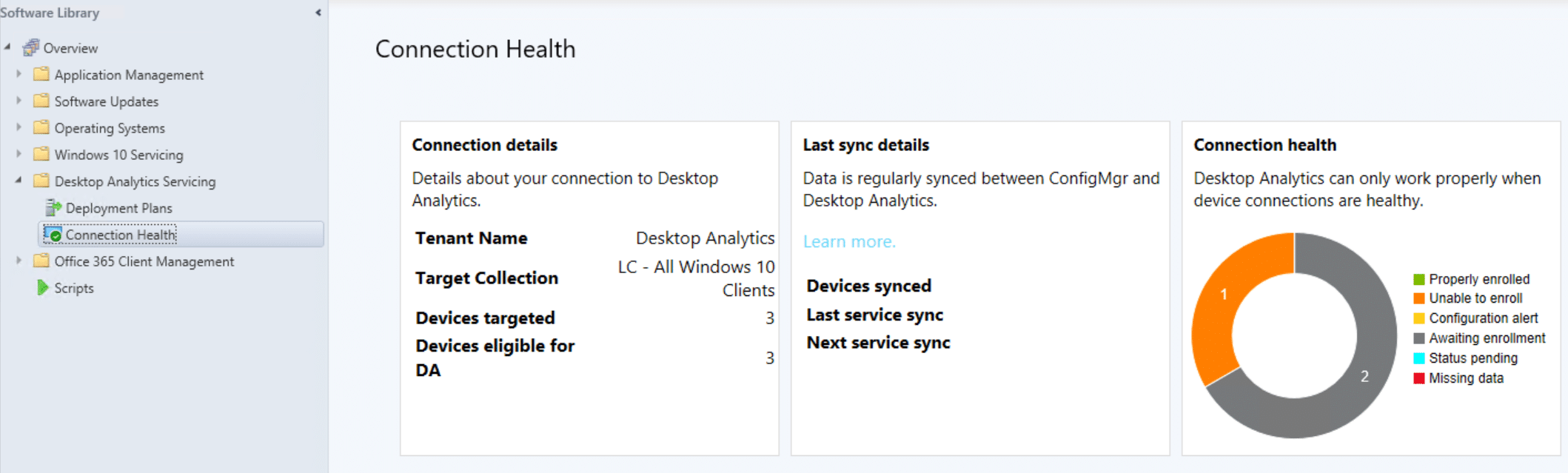Click the Scripts green arrow icon
The width and height of the screenshot is (1568, 473).
click(42, 288)
